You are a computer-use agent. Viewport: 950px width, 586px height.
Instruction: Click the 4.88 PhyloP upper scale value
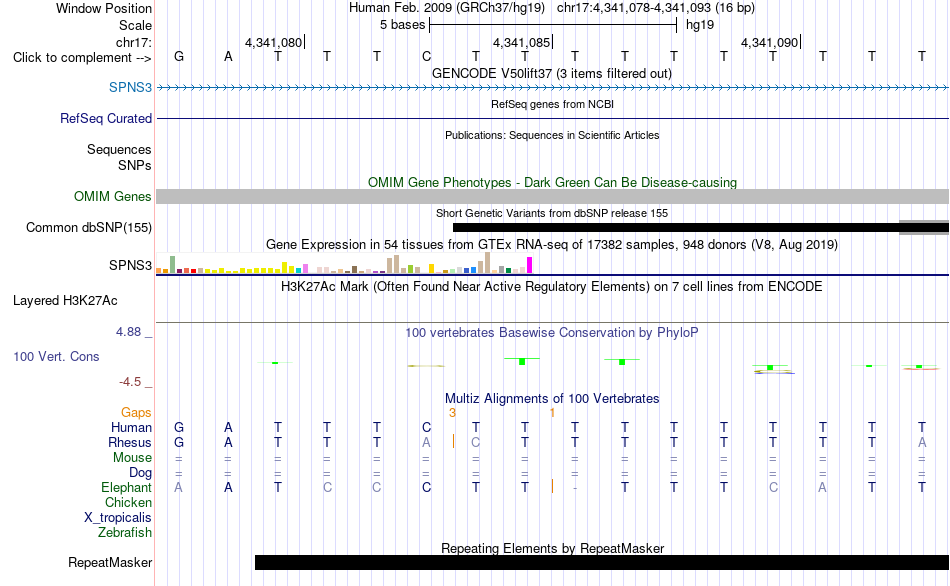pyautogui.click(x=128, y=332)
